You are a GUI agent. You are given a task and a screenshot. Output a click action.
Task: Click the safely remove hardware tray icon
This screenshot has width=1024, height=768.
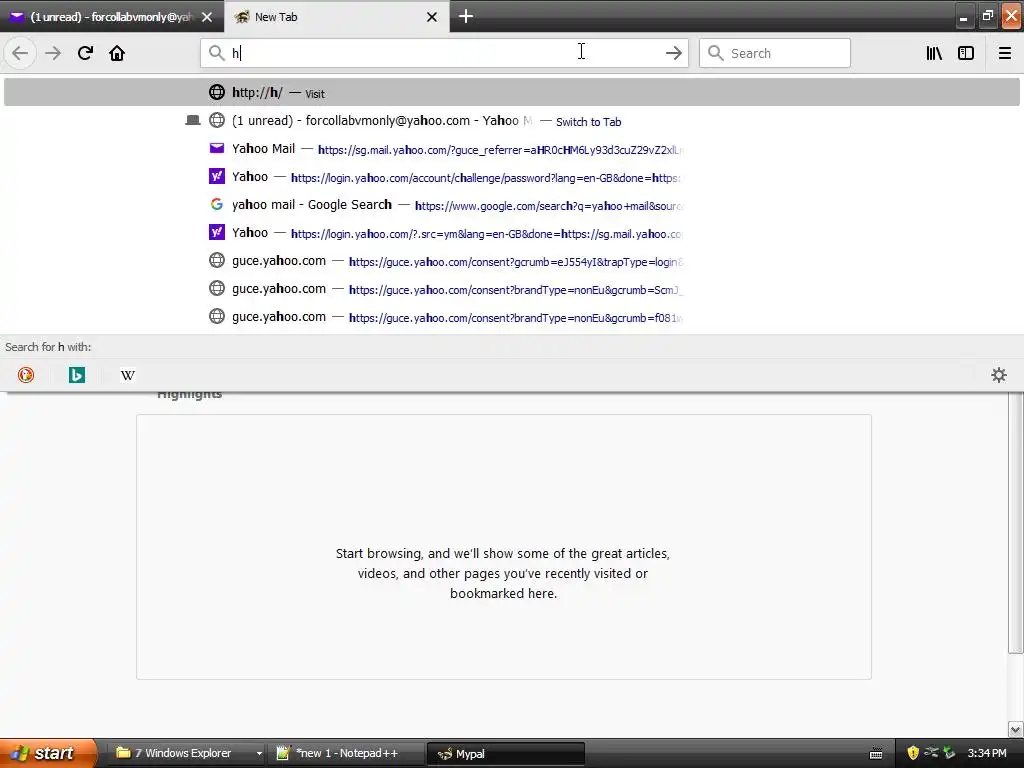949,753
